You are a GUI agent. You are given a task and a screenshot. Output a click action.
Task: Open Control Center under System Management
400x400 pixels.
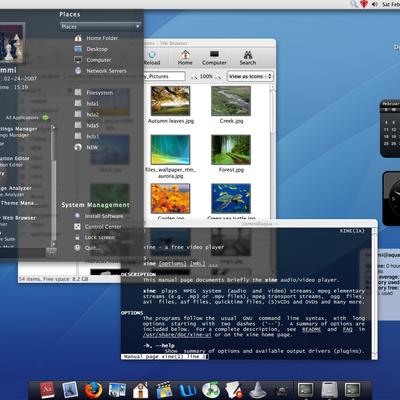(98, 227)
